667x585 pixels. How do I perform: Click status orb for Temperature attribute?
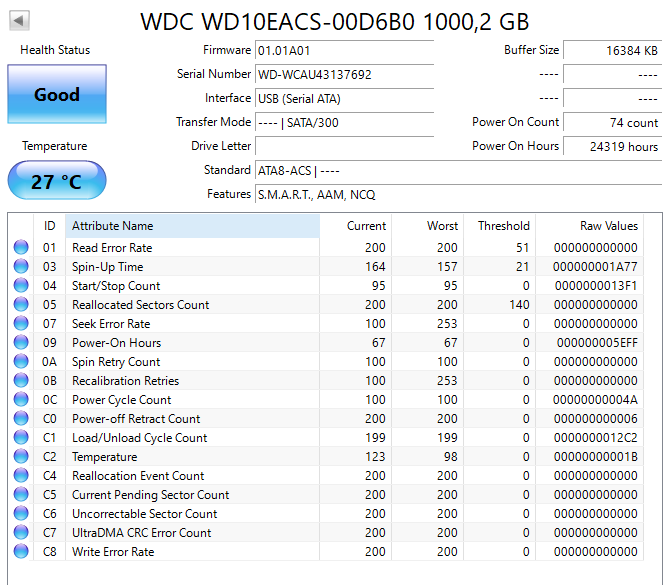(21, 457)
